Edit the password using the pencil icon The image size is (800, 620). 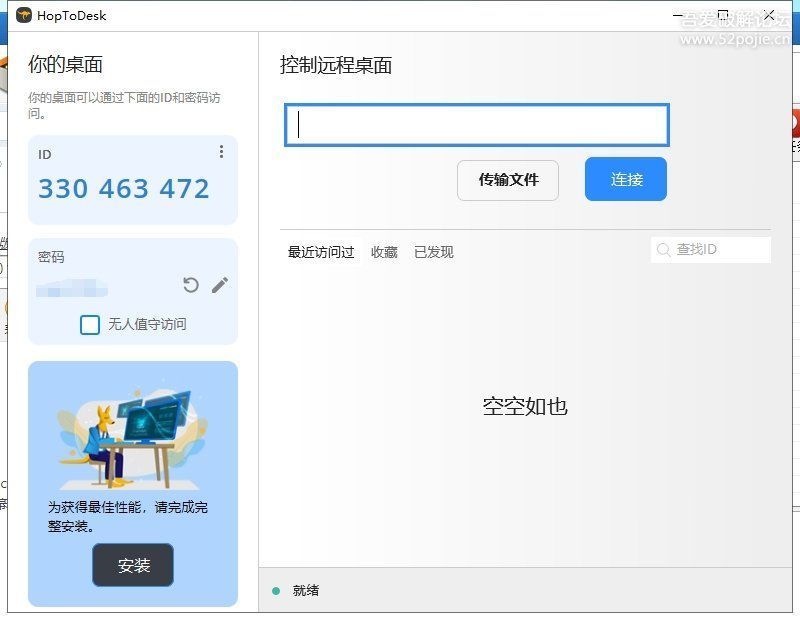click(220, 285)
